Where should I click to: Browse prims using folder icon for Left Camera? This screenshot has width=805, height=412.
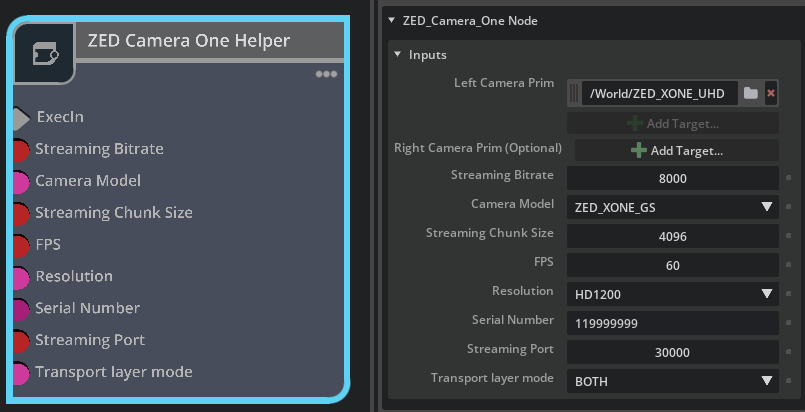(751, 93)
